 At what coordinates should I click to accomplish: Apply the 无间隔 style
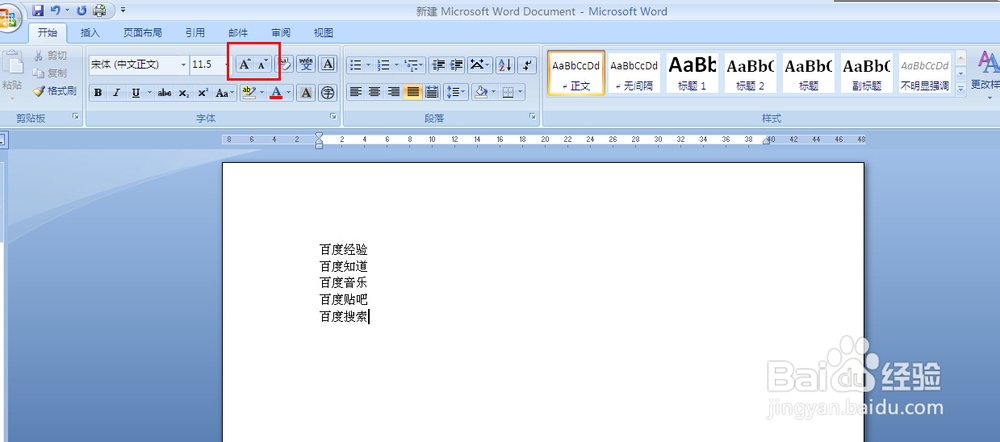click(634, 73)
